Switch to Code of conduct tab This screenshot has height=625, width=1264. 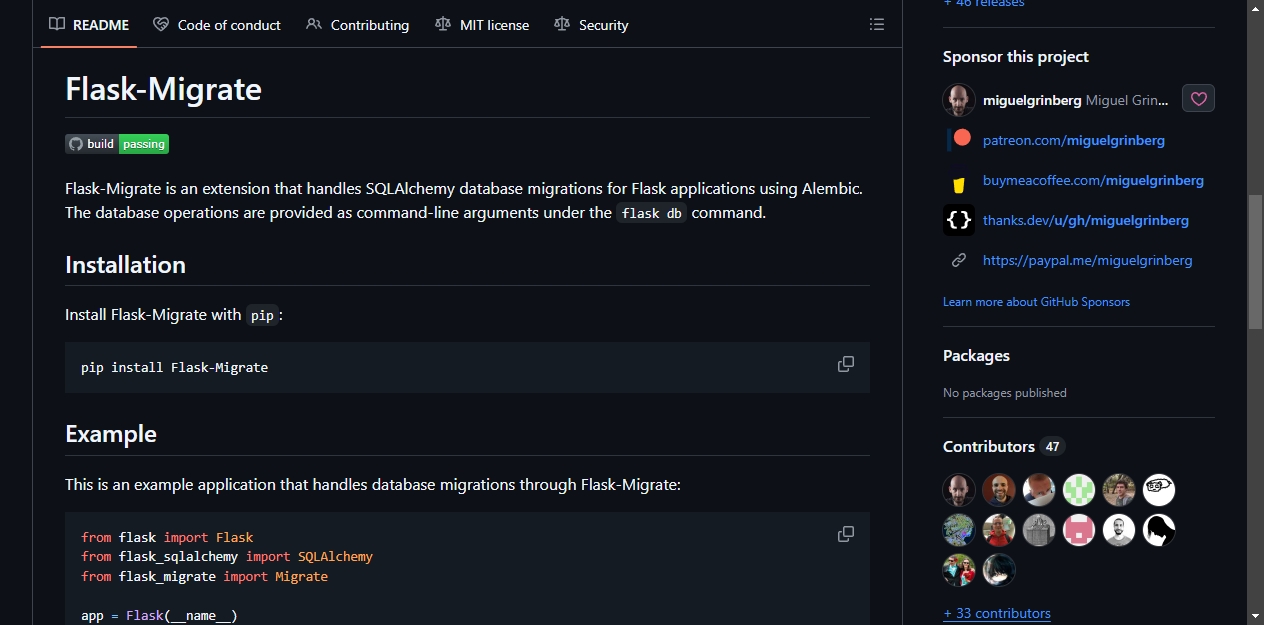pyautogui.click(x=217, y=25)
